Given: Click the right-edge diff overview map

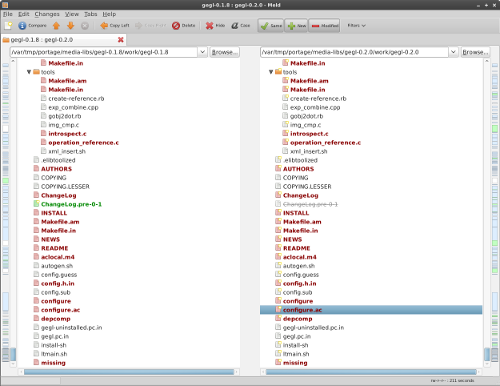Looking at the screenshot, I should [495, 212].
